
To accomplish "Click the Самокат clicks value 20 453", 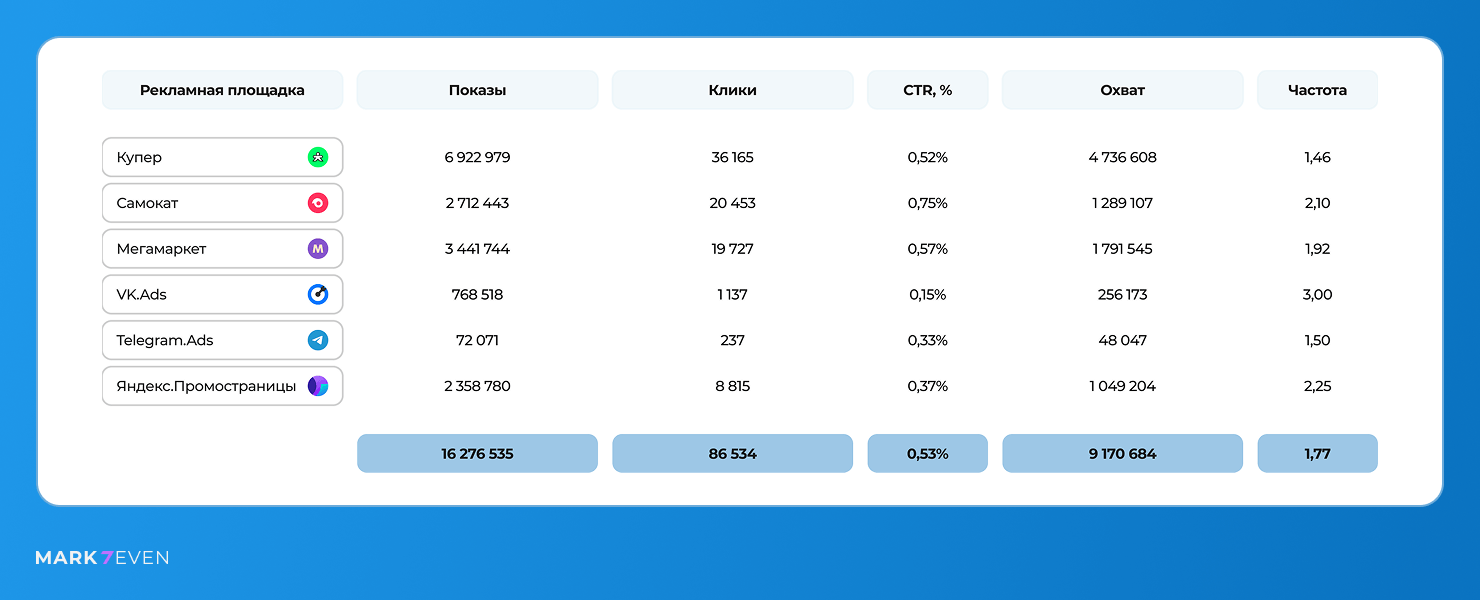I will tap(732, 204).
